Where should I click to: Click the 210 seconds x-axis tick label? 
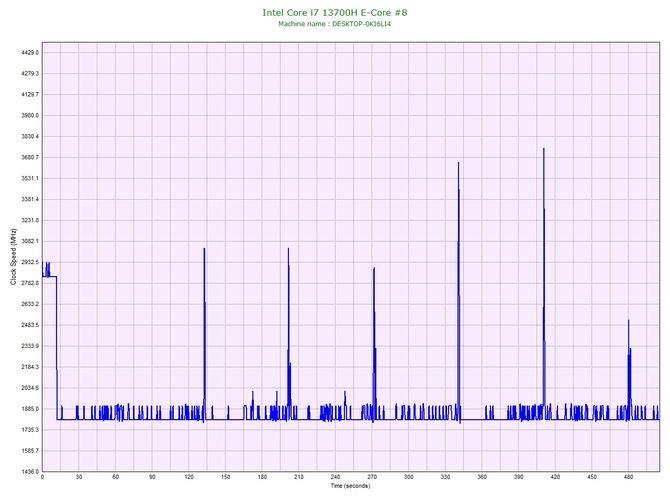(x=299, y=477)
